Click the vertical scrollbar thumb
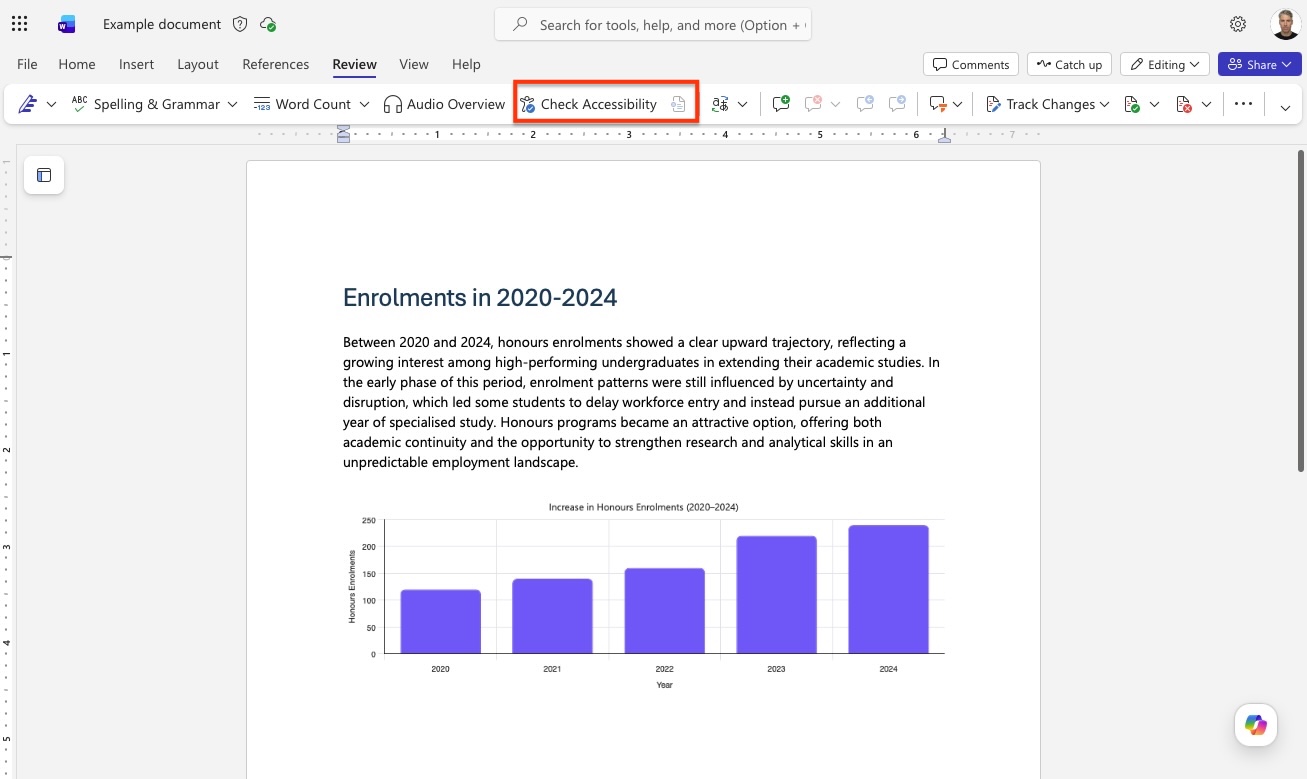This screenshot has width=1307, height=779. (x=1301, y=310)
